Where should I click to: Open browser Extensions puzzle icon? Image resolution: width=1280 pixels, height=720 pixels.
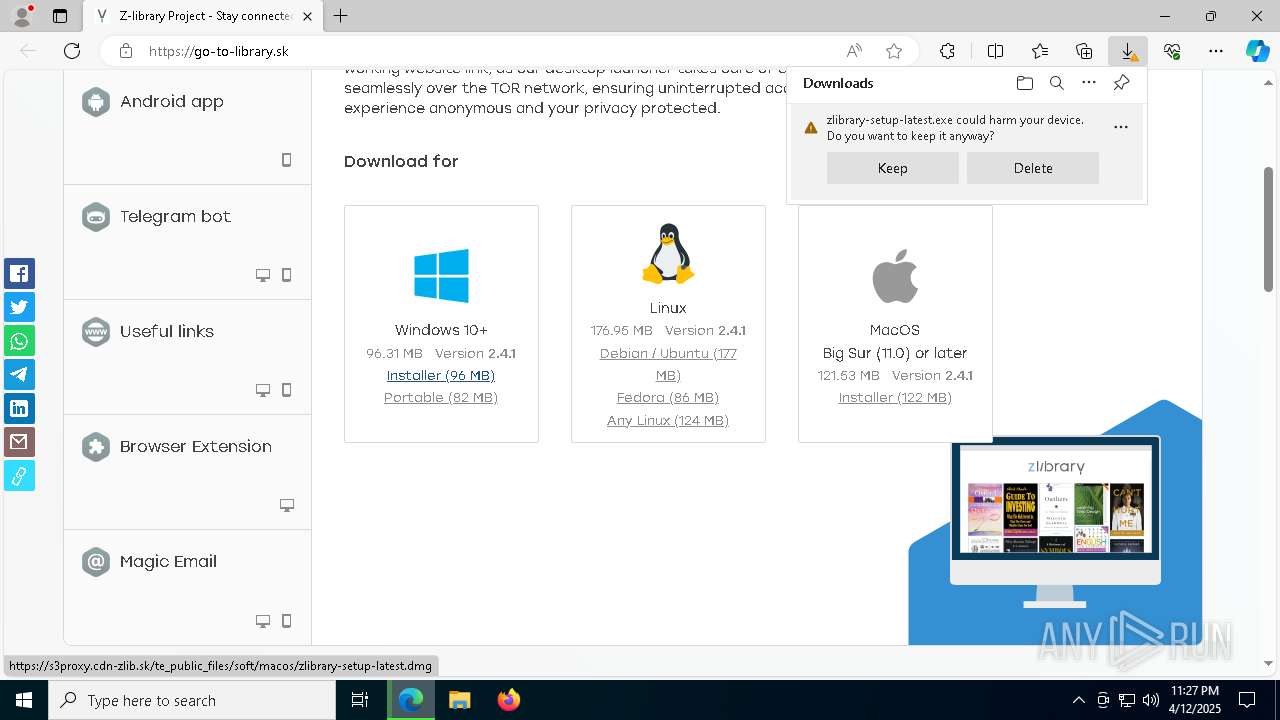click(x=947, y=51)
